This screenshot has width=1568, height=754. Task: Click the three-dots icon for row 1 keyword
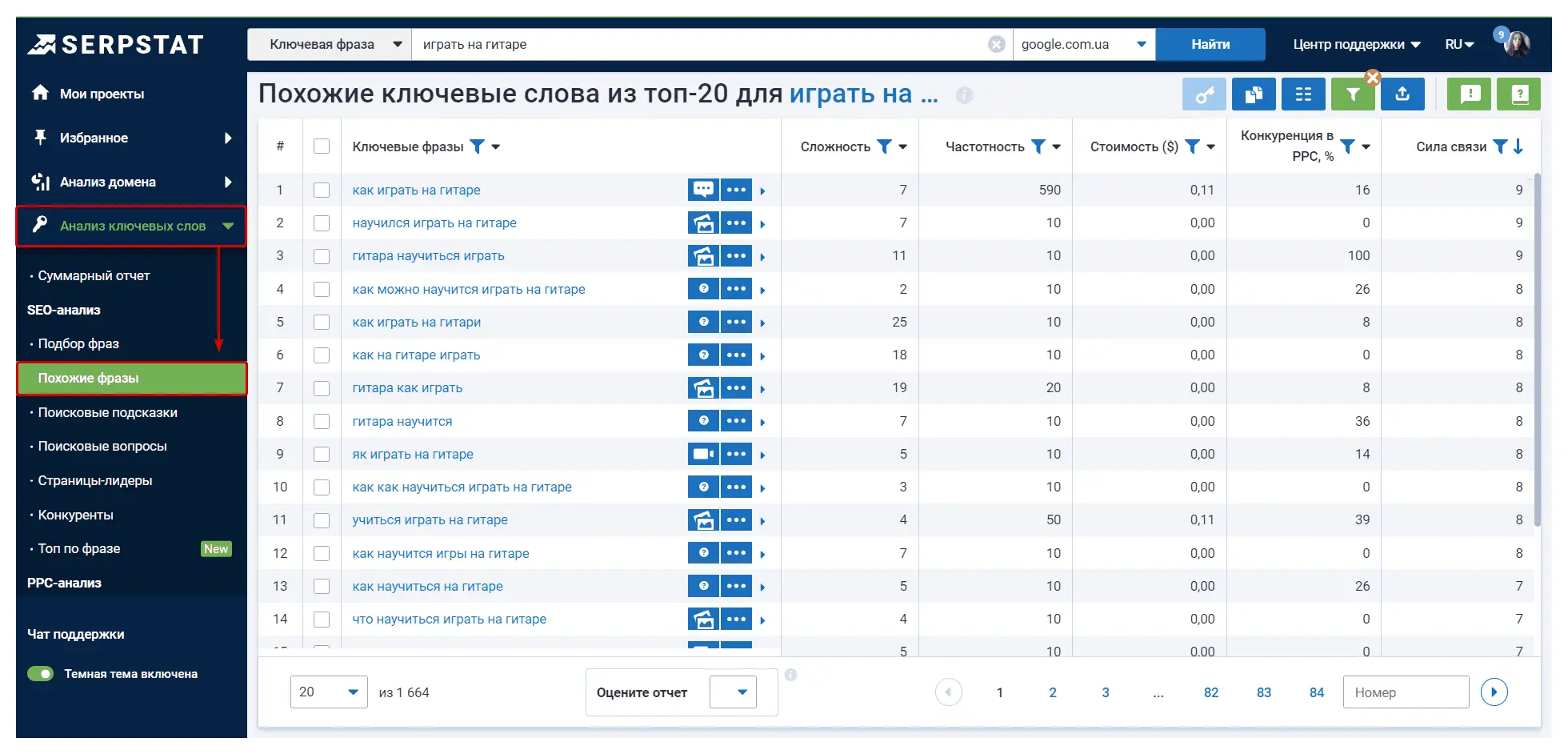[x=736, y=190]
